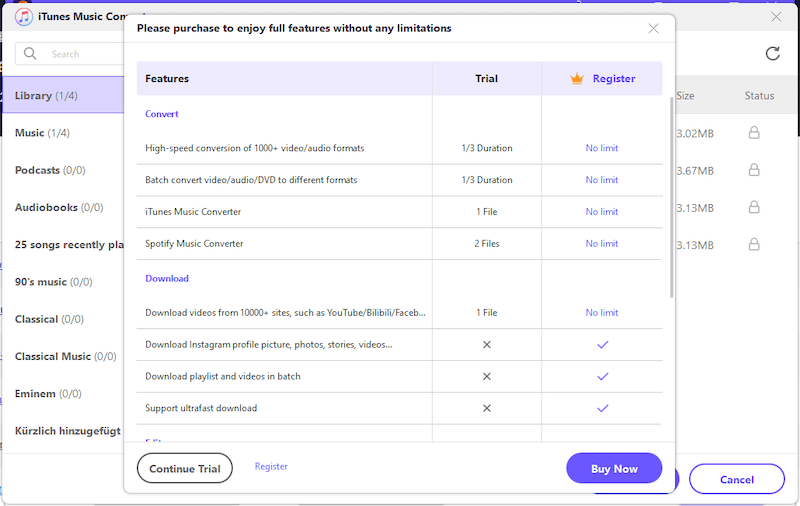Click into the Search input field

(x=80, y=54)
